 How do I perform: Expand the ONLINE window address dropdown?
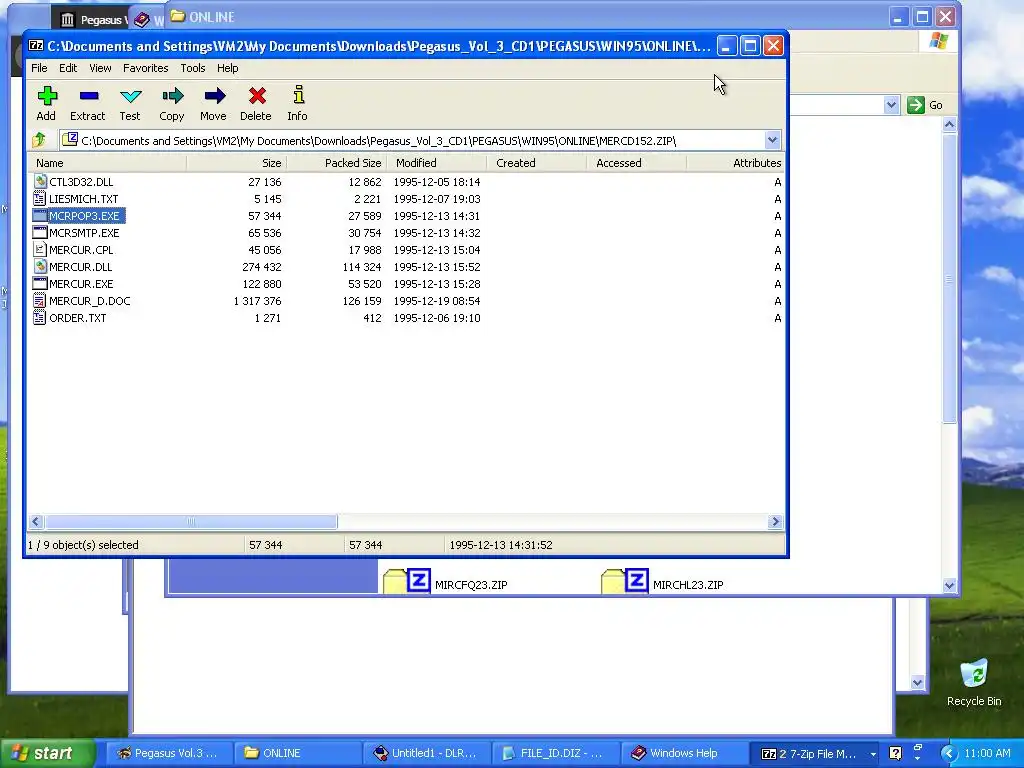[891, 104]
